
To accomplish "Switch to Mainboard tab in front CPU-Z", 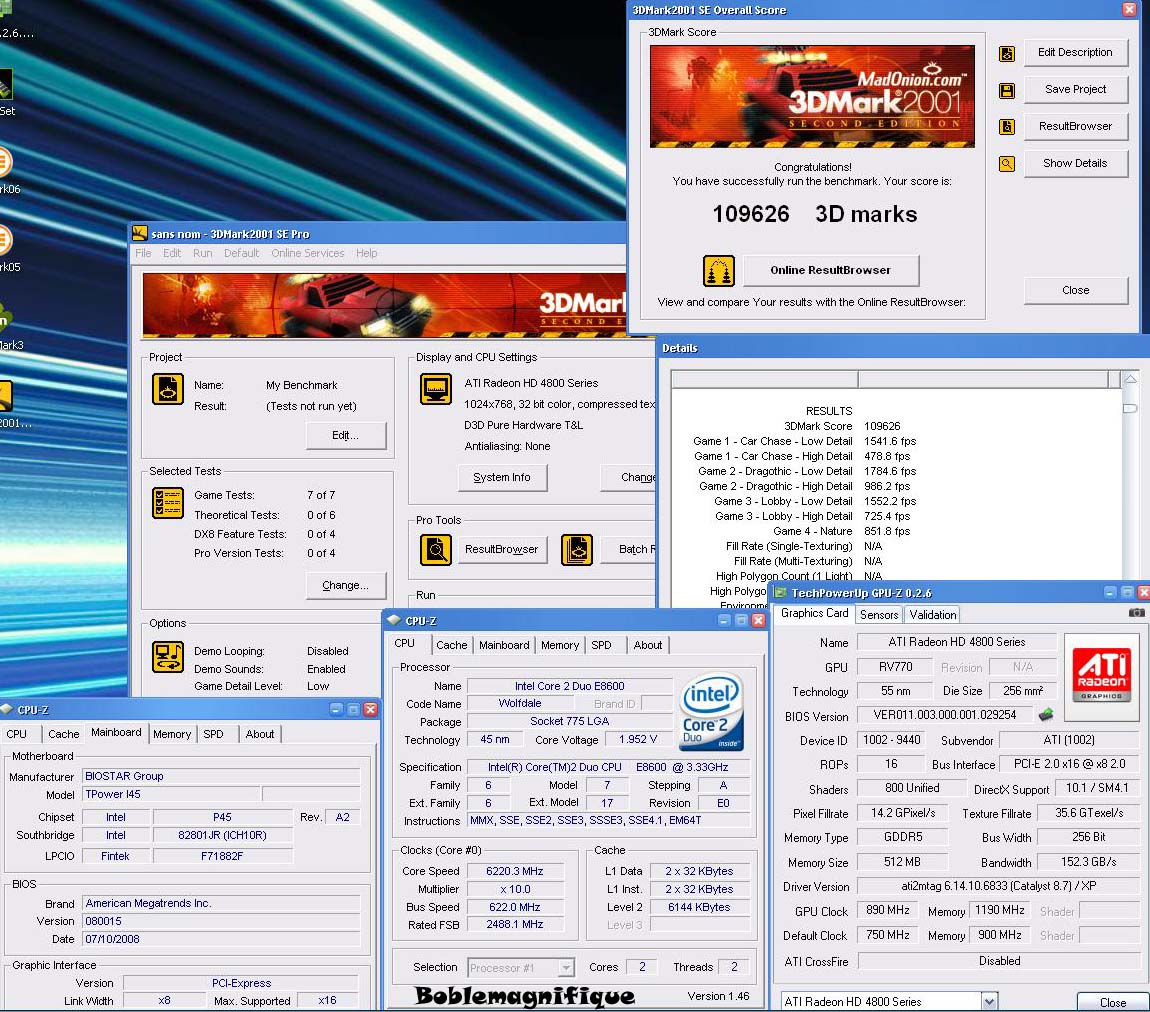I will tap(504, 645).
